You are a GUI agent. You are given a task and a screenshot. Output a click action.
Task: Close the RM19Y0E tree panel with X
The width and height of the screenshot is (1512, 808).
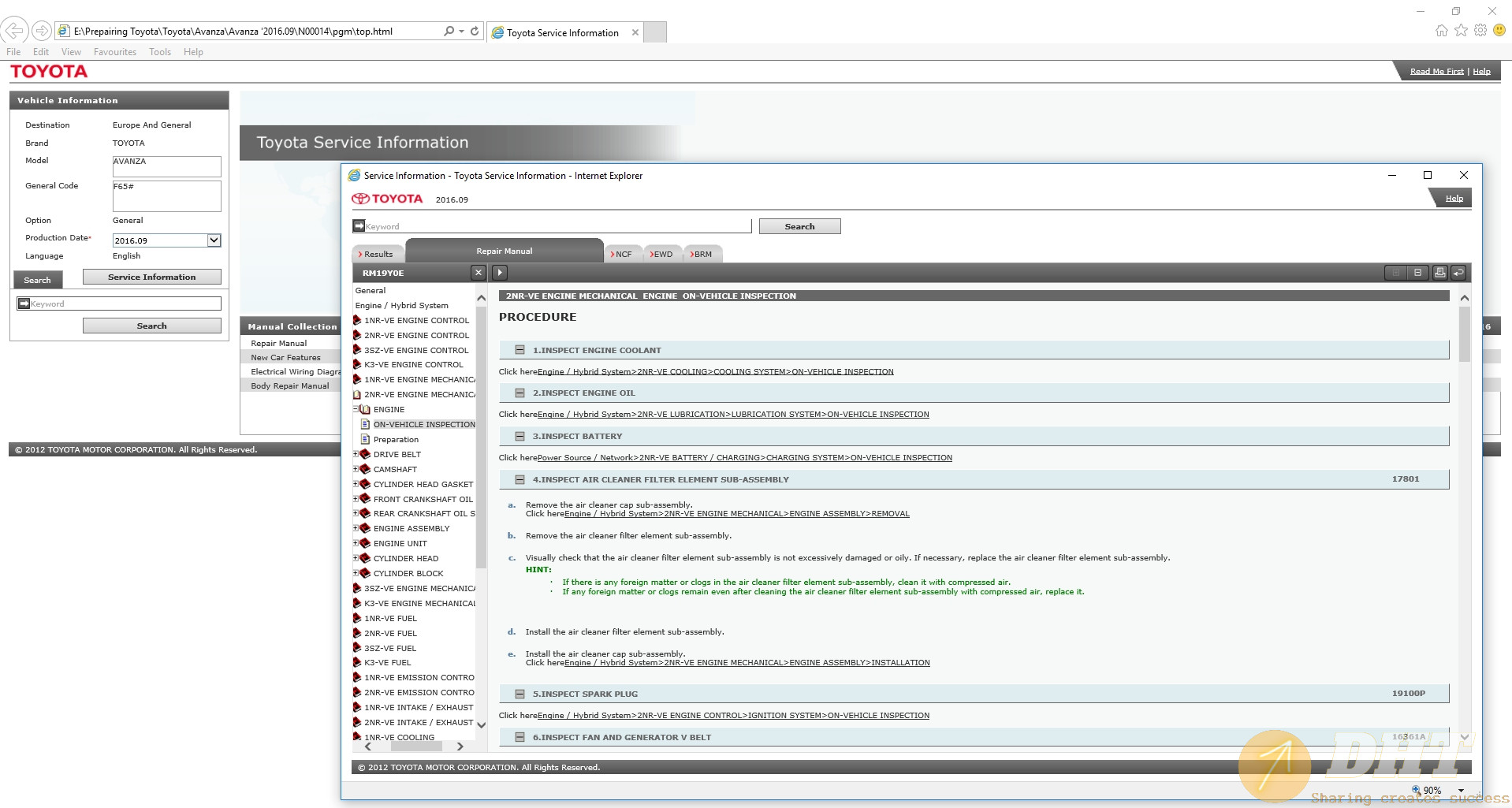(x=478, y=273)
